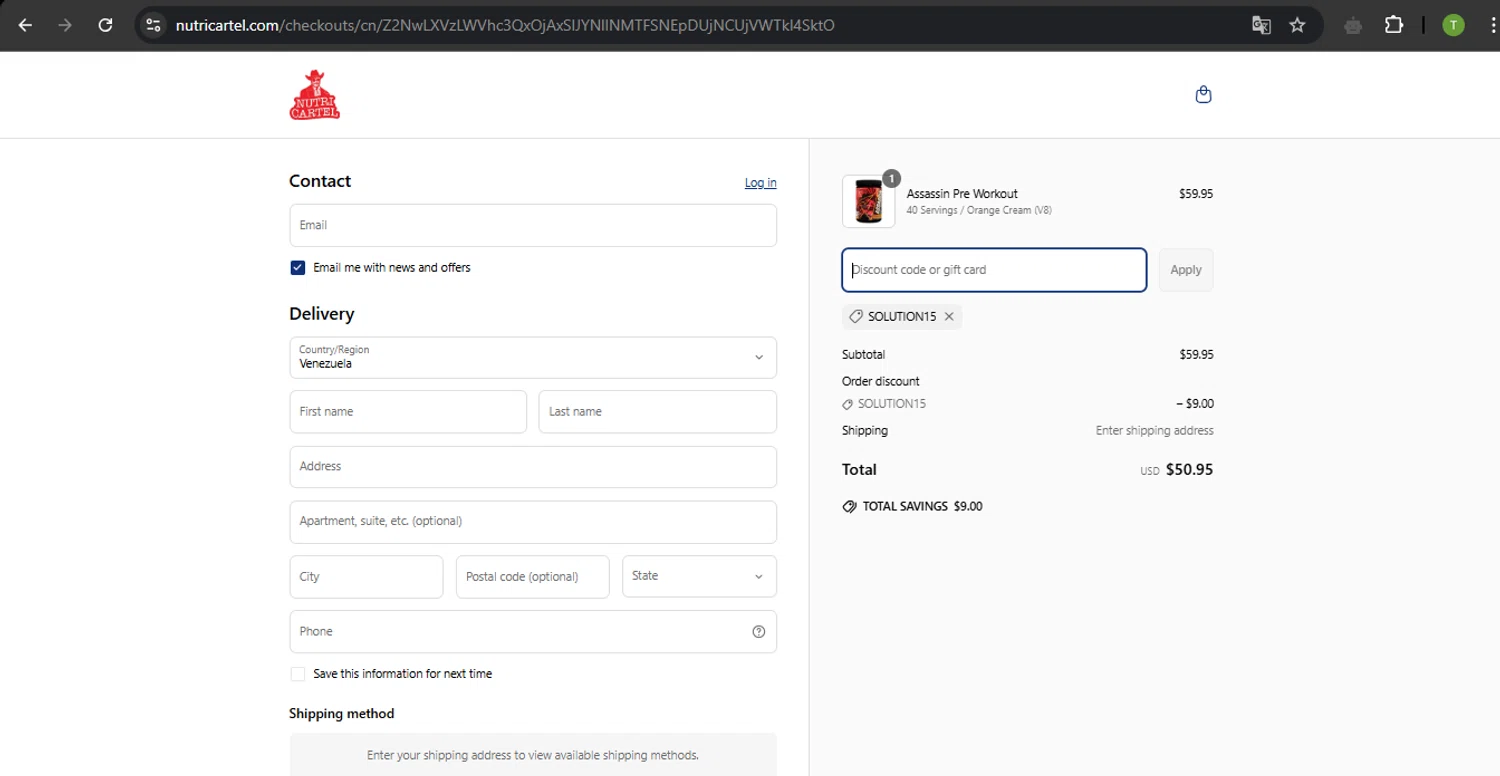
Task: Focus the Postal code field
Action: tap(532, 577)
